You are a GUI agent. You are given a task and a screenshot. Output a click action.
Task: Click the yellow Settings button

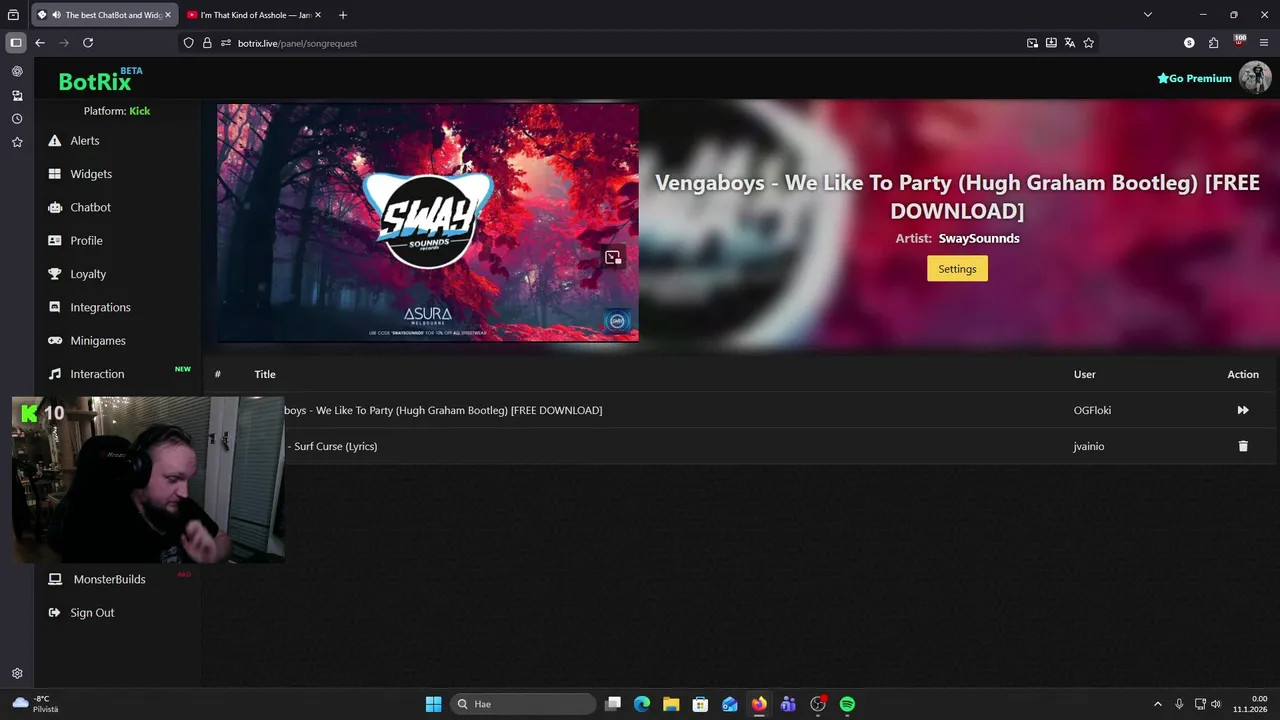[957, 269]
